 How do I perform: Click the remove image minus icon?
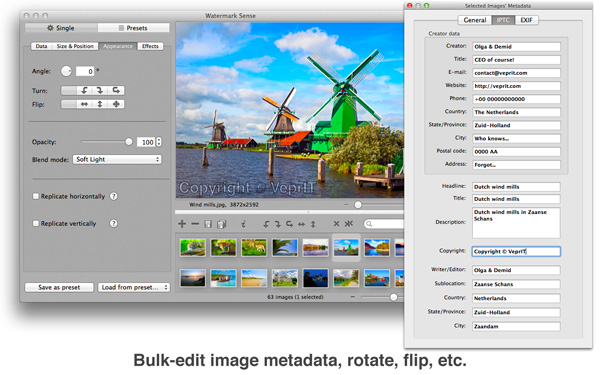[195, 224]
